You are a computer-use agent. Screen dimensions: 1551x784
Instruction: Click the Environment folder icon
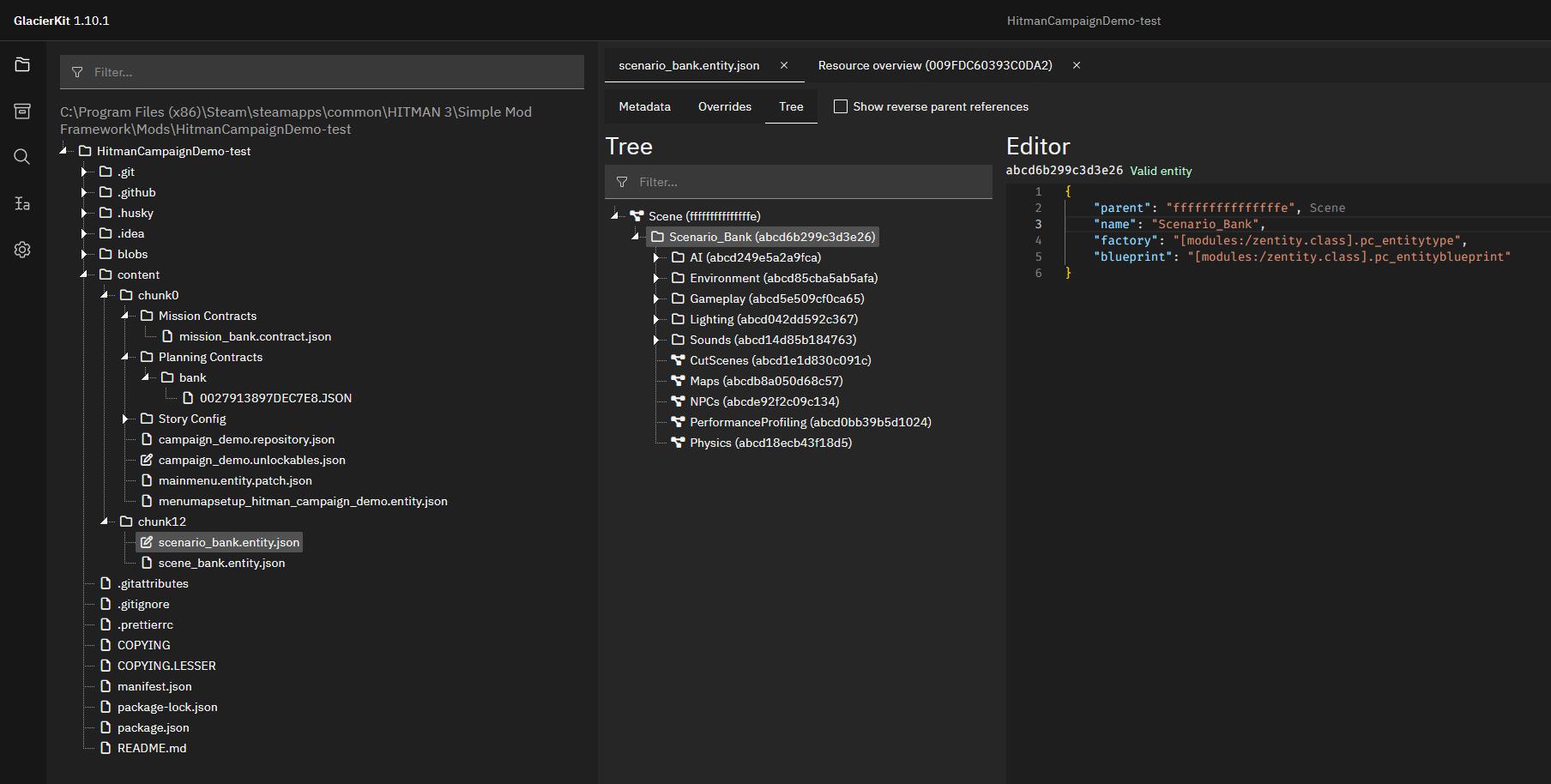pos(678,278)
